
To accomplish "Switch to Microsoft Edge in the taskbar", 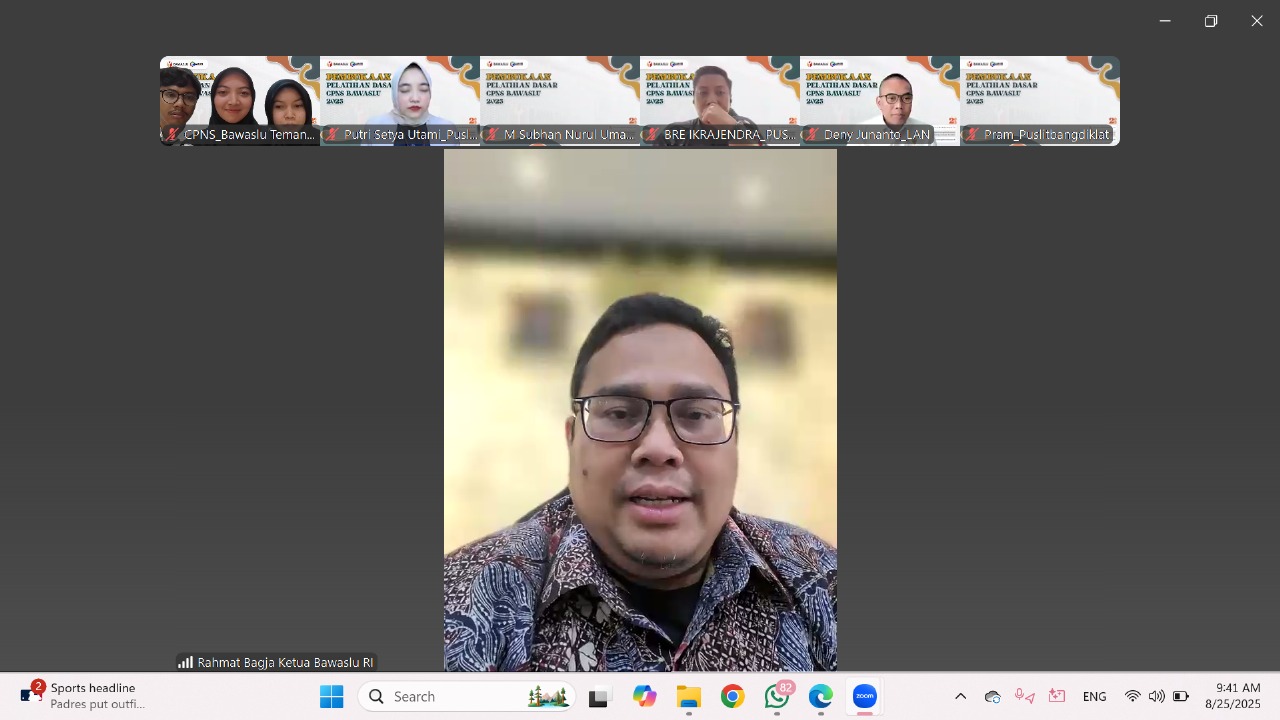I will pyautogui.click(x=821, y=696).
